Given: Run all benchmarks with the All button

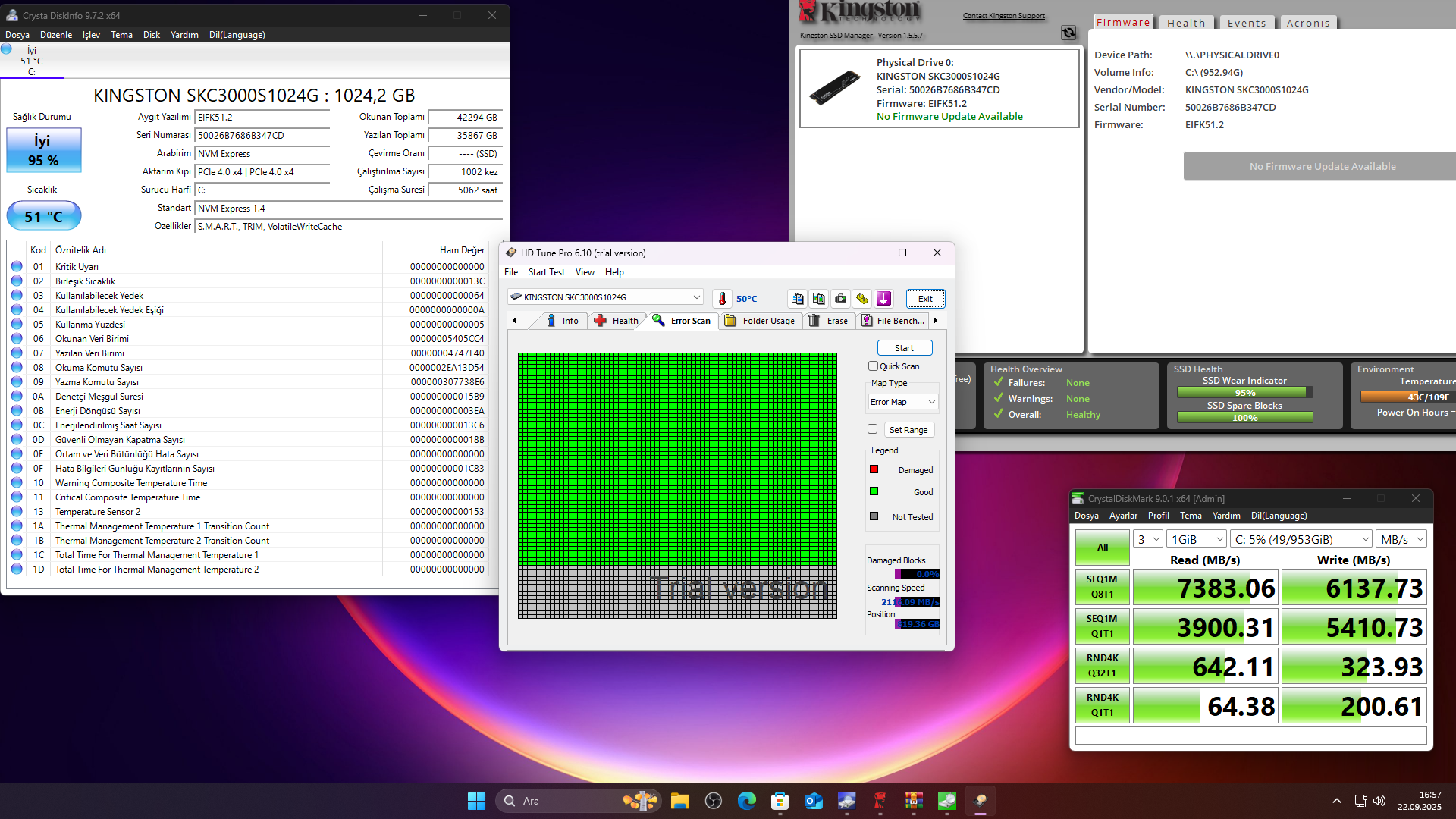Looking at the screenshot, I should coord(1103,548).
